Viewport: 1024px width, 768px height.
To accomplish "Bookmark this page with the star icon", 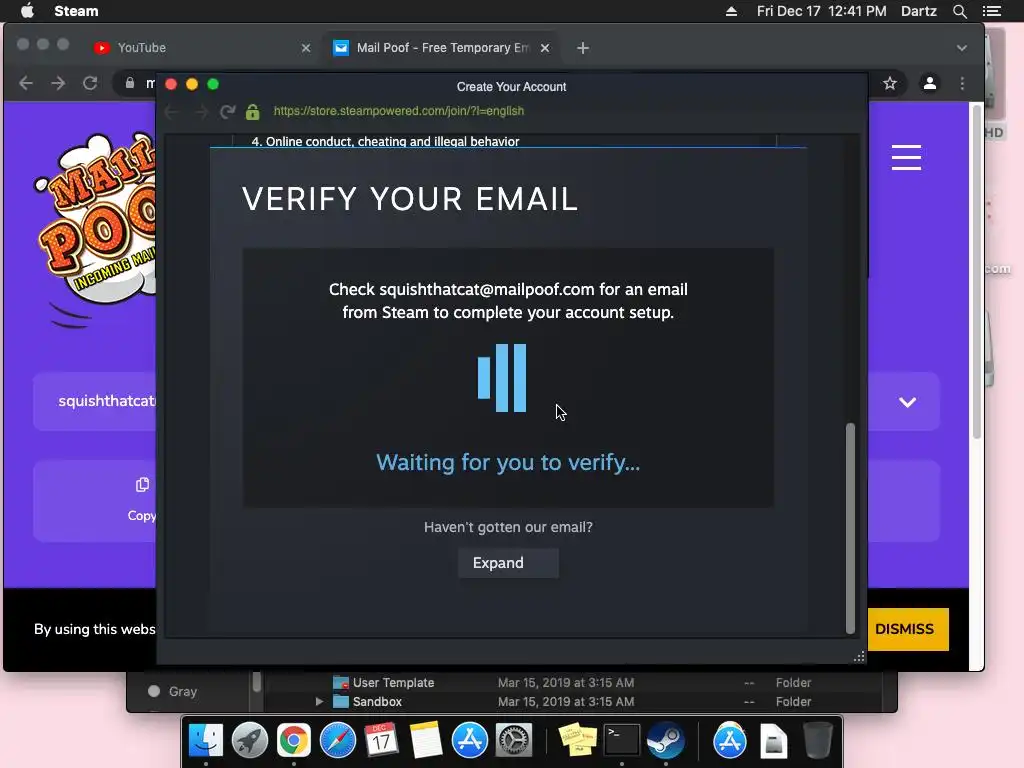I will [x=889, y=83].
